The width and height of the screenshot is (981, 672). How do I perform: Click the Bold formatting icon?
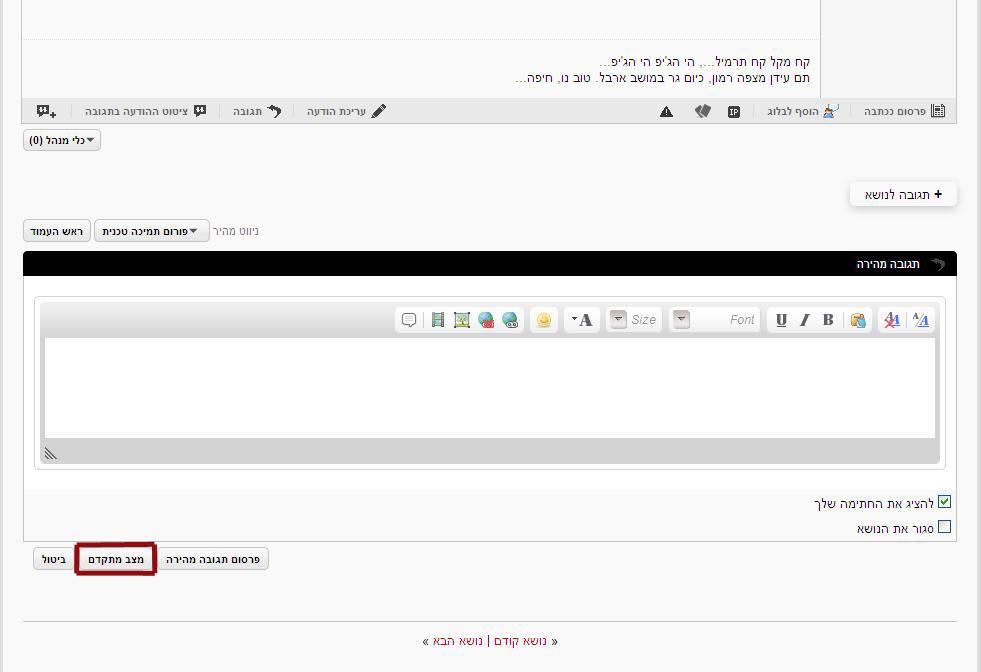[828, 320]
